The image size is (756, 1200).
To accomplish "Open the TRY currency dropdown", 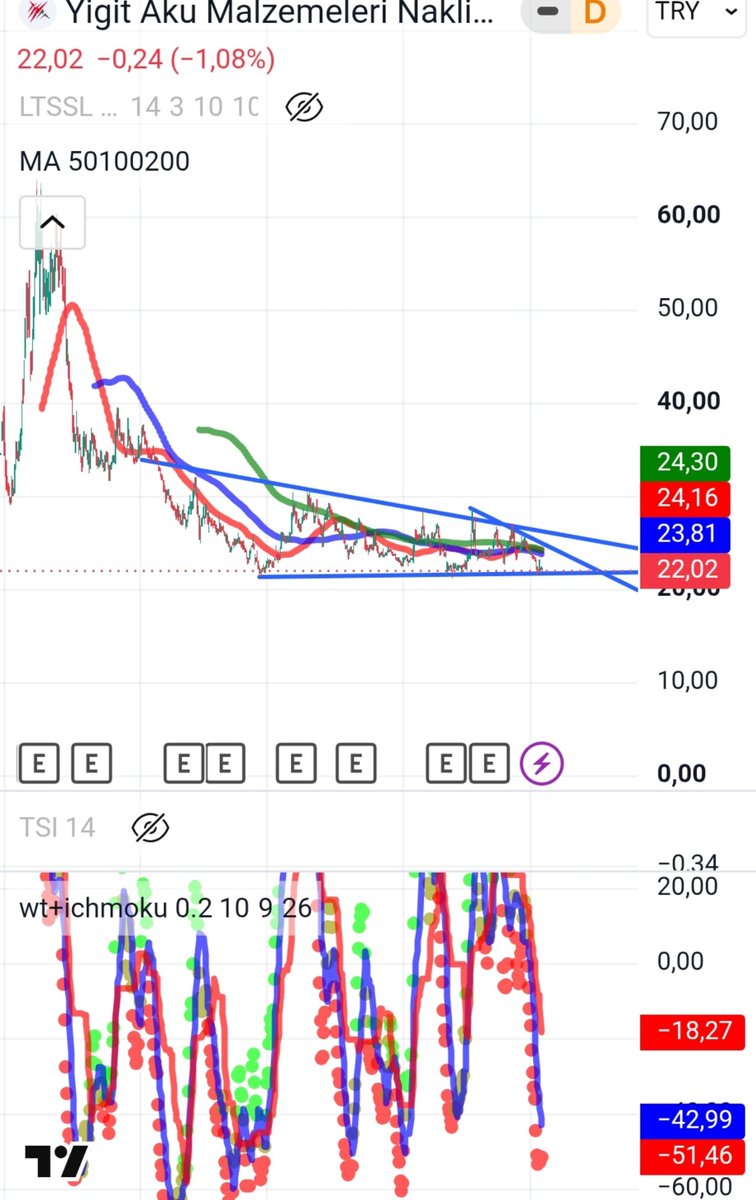I will [696, 13].
